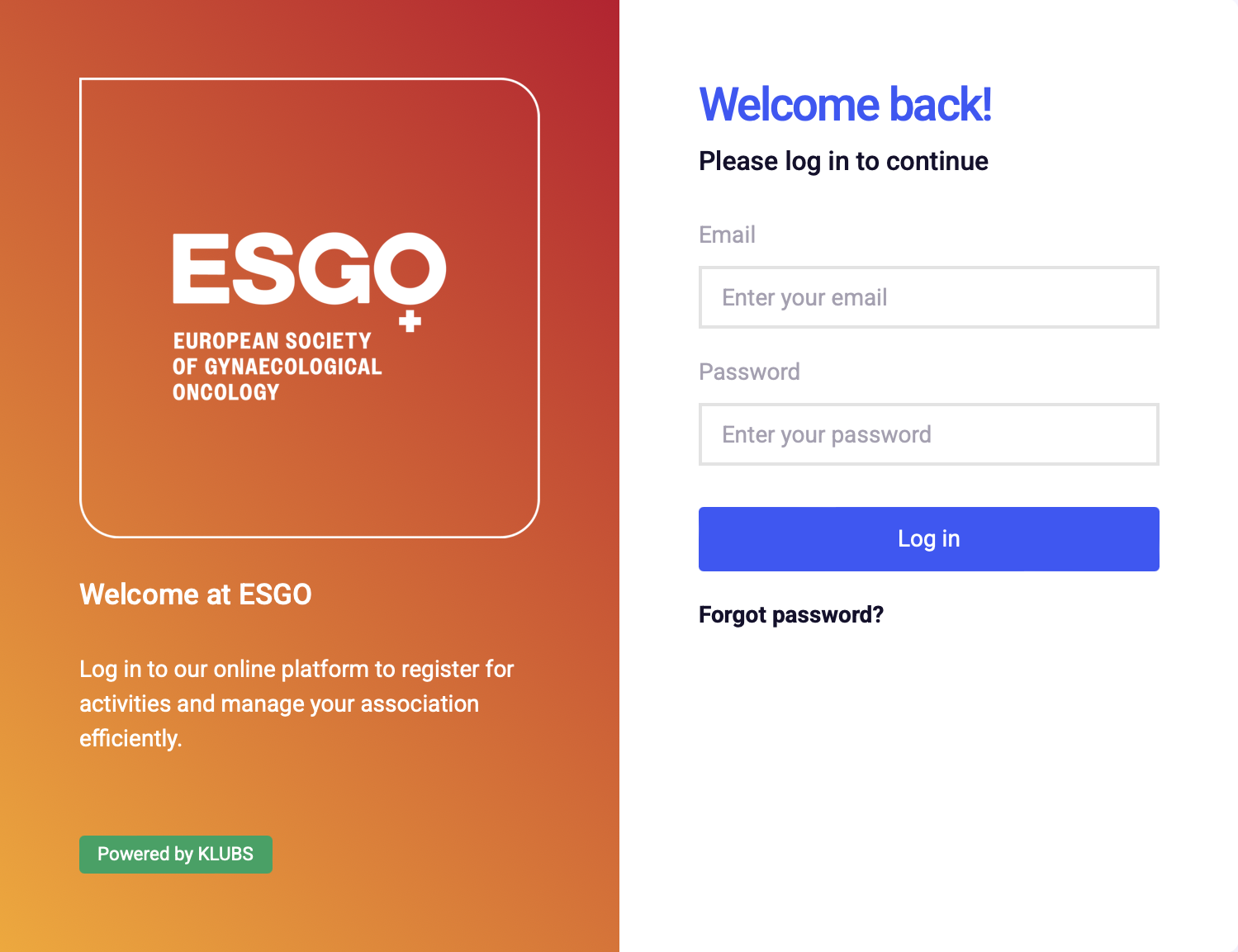Open the Forgot password? link
This screenshot has width=1238, height=952.
(790, 615)
